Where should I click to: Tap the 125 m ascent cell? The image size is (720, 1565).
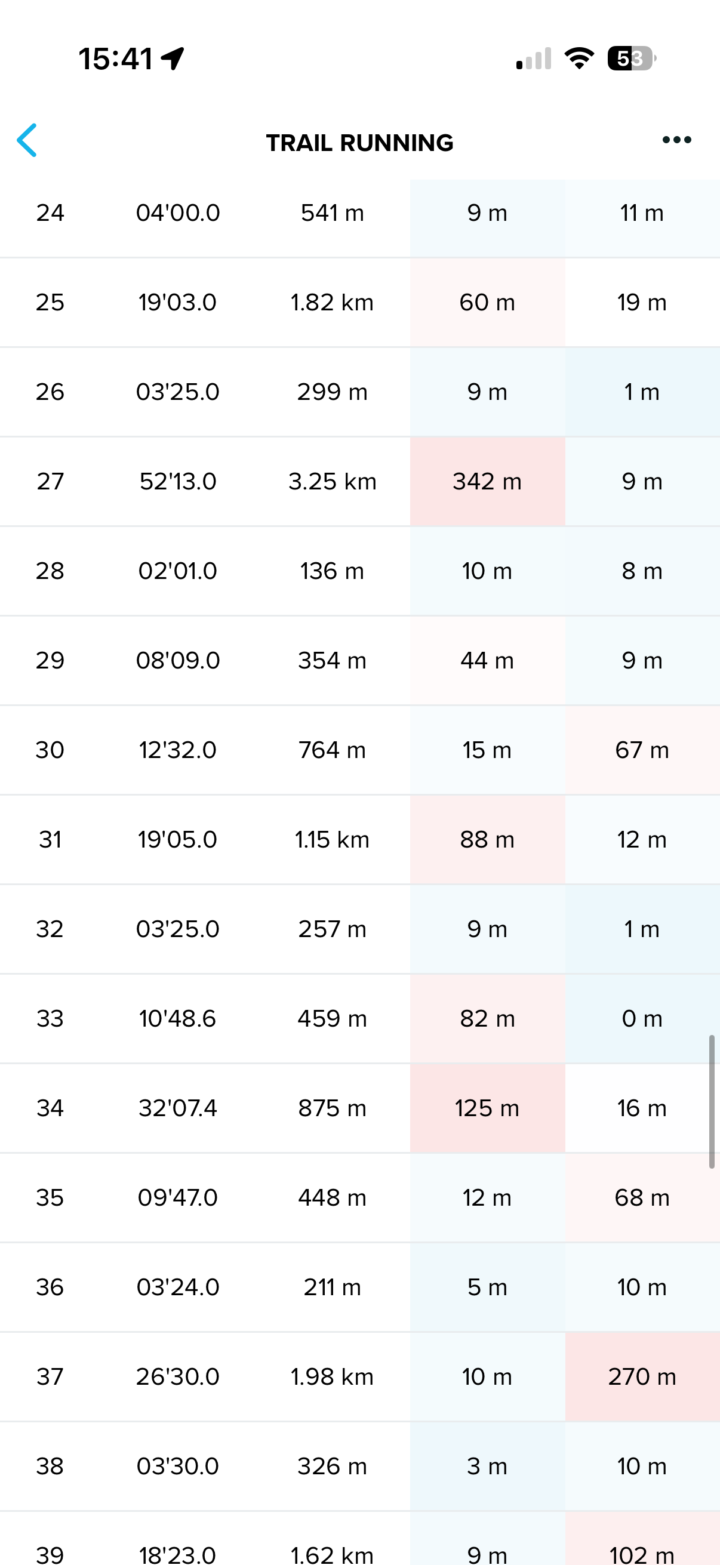[x=487, y=1108]
